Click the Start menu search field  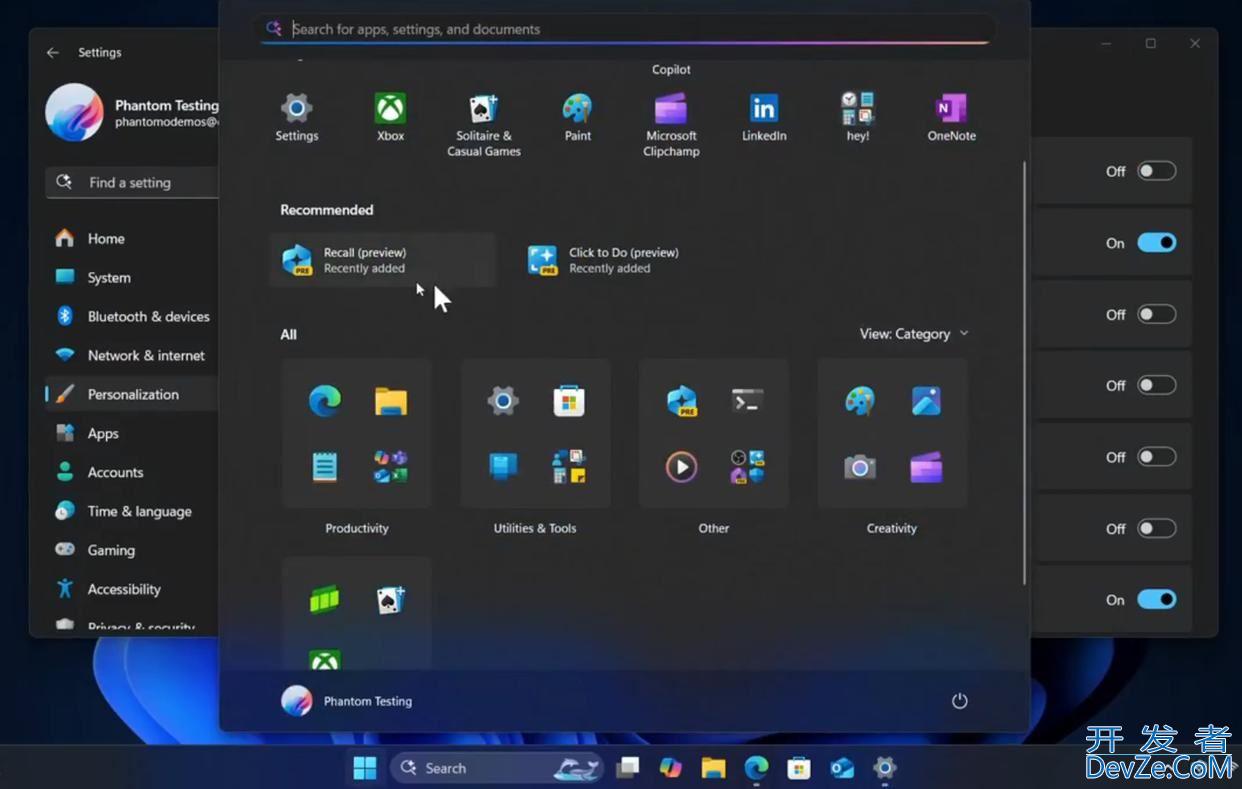pos(624,29)
